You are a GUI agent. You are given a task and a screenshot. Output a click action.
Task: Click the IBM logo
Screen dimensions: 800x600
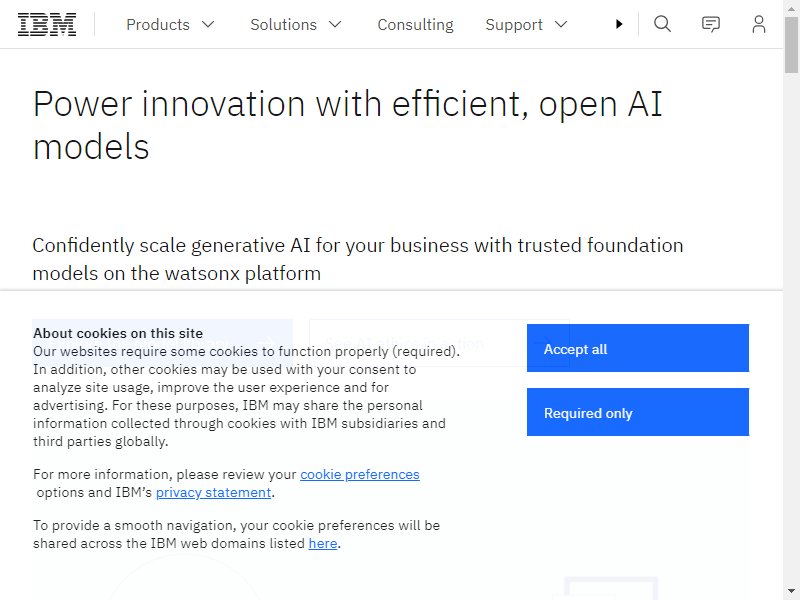tap(47, 24)
